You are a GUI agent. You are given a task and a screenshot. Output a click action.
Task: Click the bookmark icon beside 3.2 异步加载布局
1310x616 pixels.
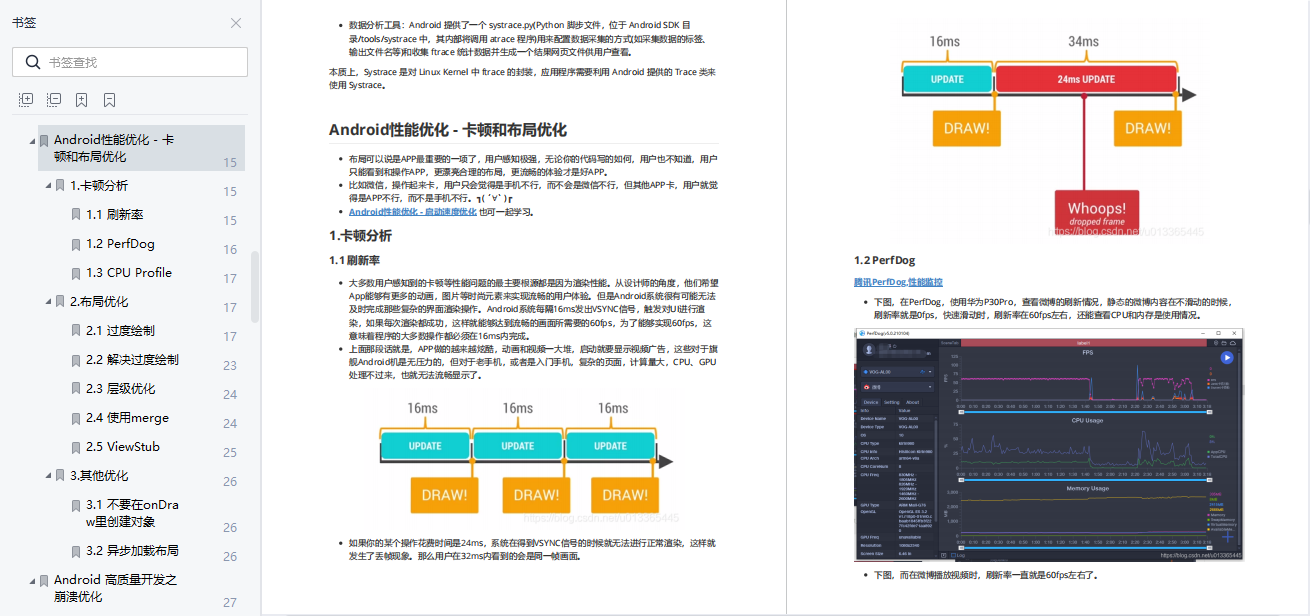tap(76, 551)
